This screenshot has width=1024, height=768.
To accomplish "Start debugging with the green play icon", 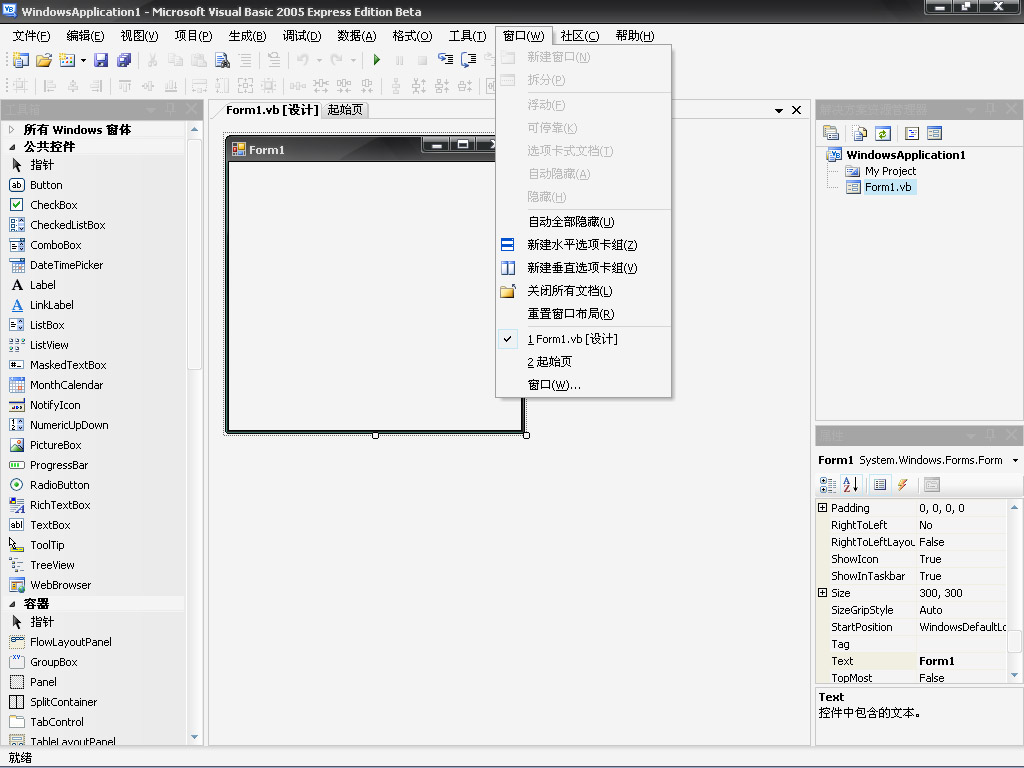I will pyautogui.click(x=376, y=60).
